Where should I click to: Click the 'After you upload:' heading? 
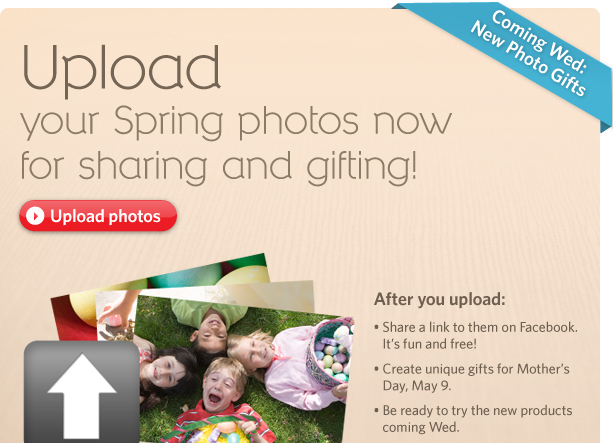click(x=440, y=300)
